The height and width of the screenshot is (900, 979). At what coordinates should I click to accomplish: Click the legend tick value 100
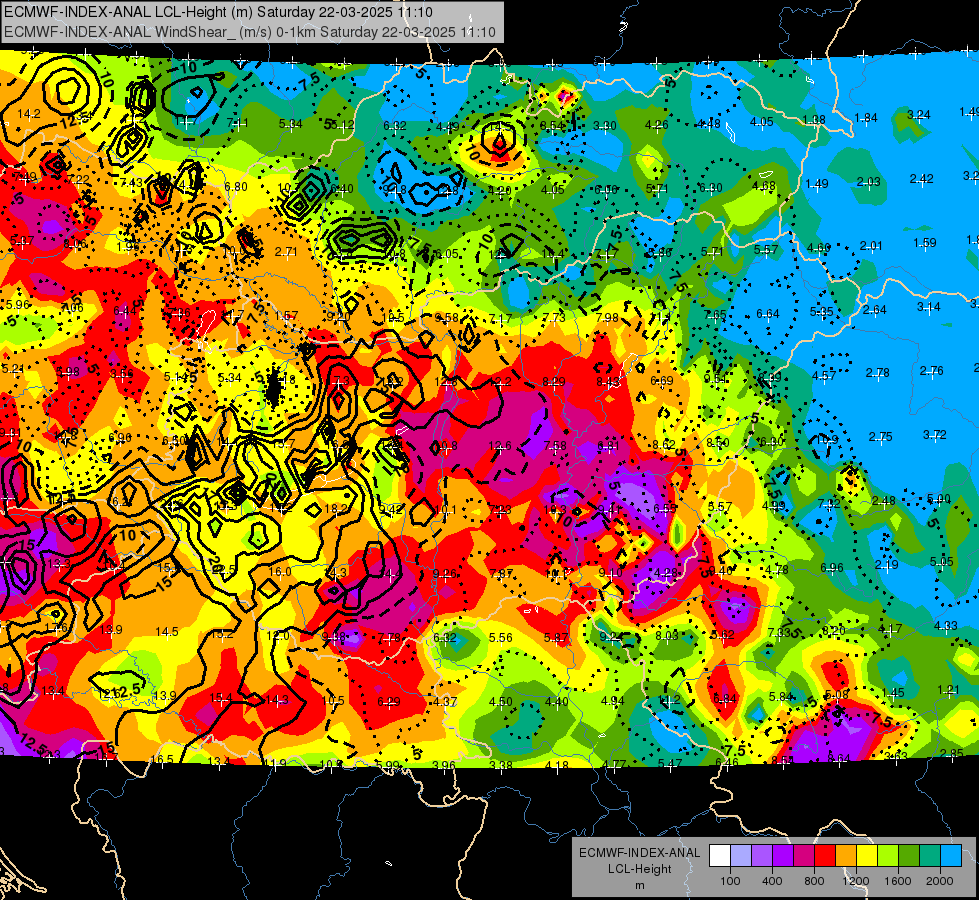(x=731, y=881)
